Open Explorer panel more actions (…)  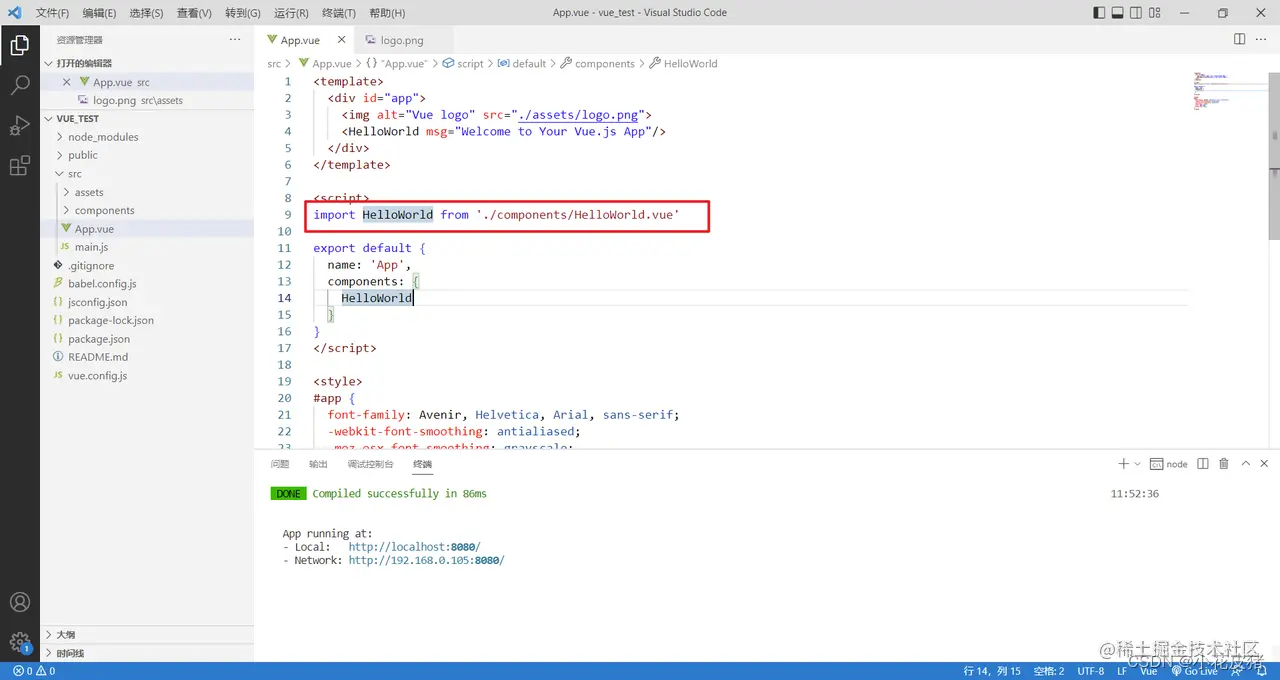(x=235, y=40)
